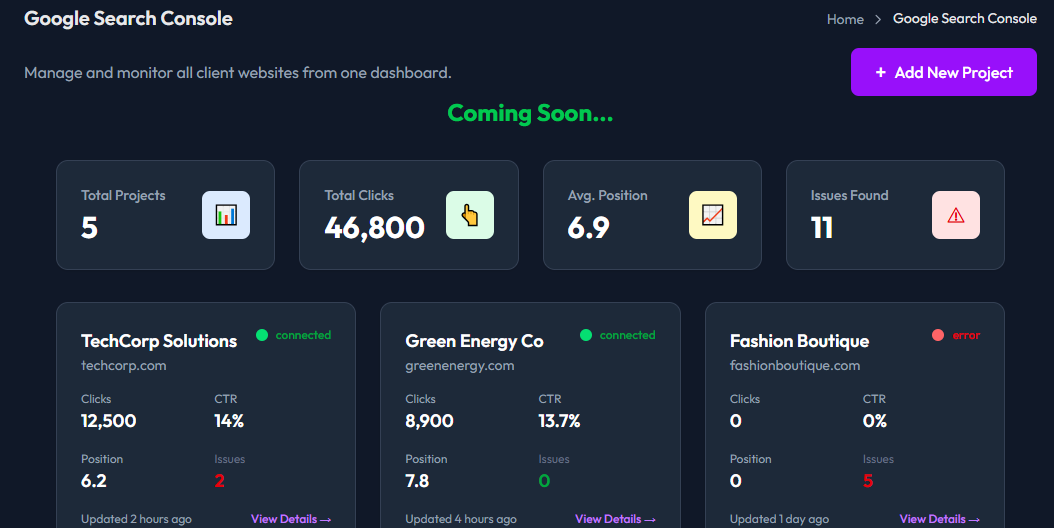The width and height of the screenshot is (1054, 528).
Task: Click Google Search Console breadcrumb item
Action: tap(964, 19)
